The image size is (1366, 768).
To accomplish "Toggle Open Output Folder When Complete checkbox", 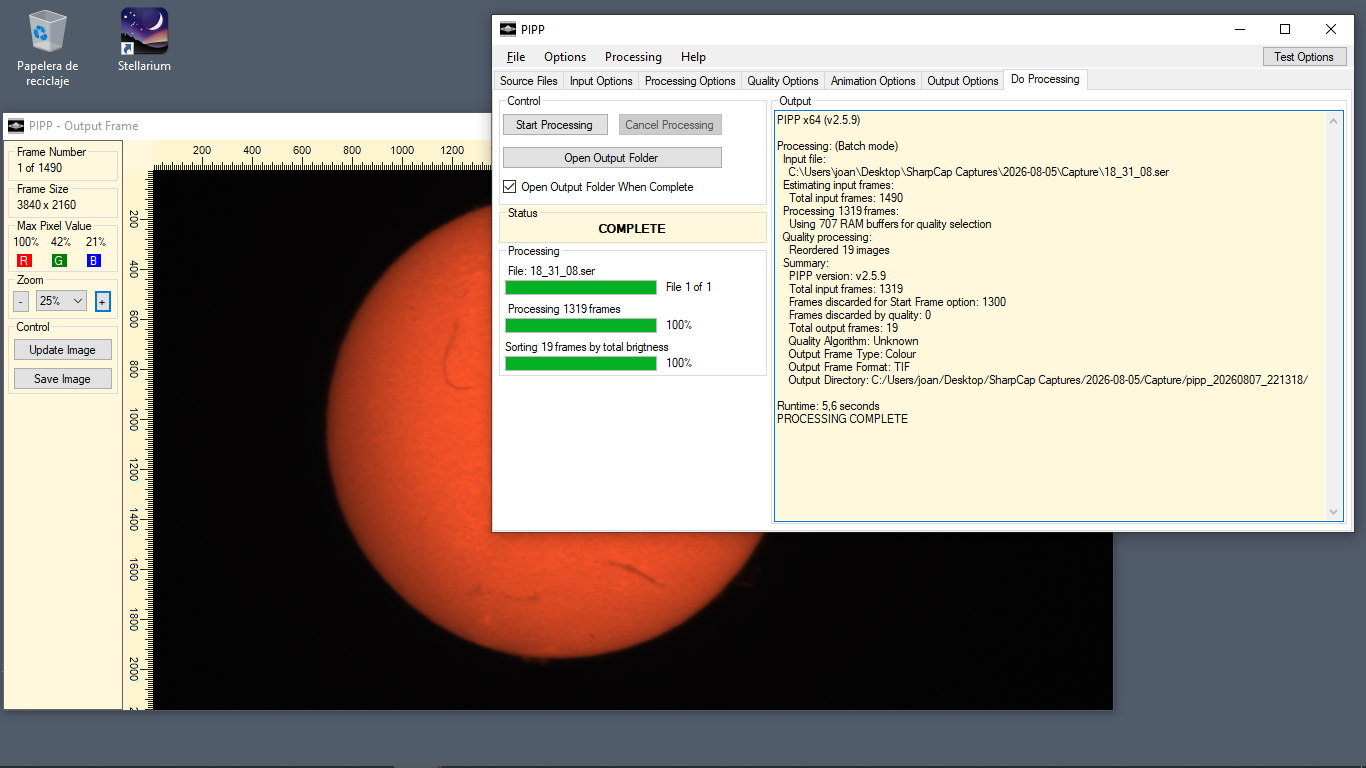I will (x=510, y=187).
